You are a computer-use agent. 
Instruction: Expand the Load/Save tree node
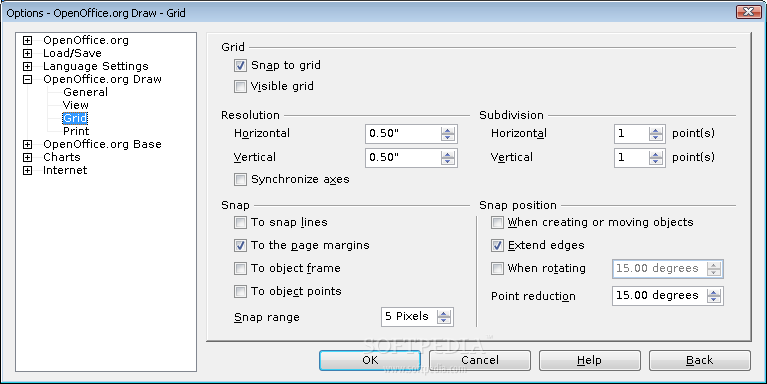pos(27,53)
